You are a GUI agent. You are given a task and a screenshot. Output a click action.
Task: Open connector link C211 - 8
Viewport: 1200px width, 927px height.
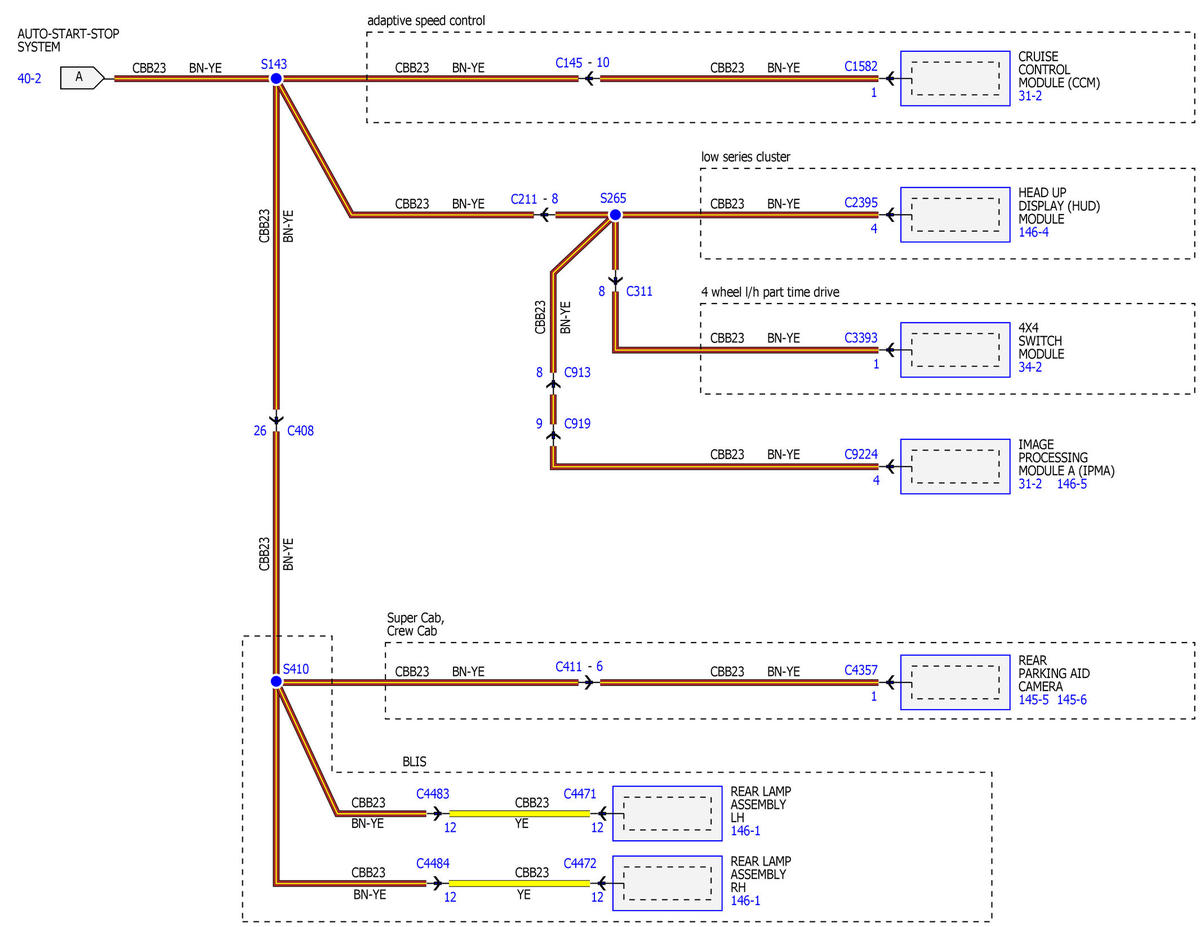pos(535,199)
